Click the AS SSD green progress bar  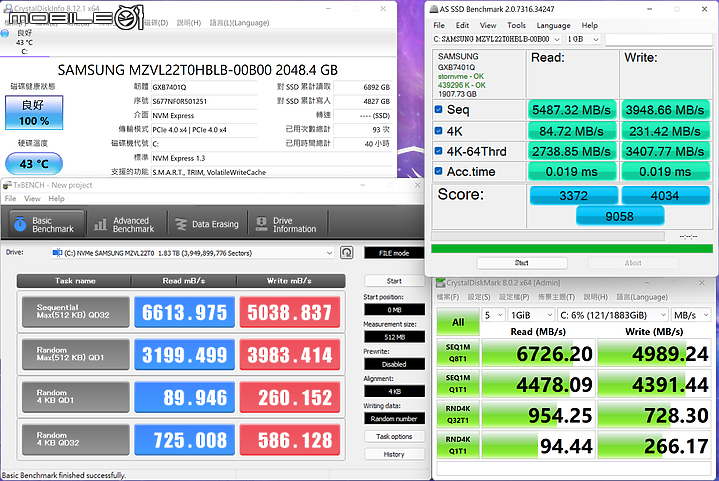[572, 249]
